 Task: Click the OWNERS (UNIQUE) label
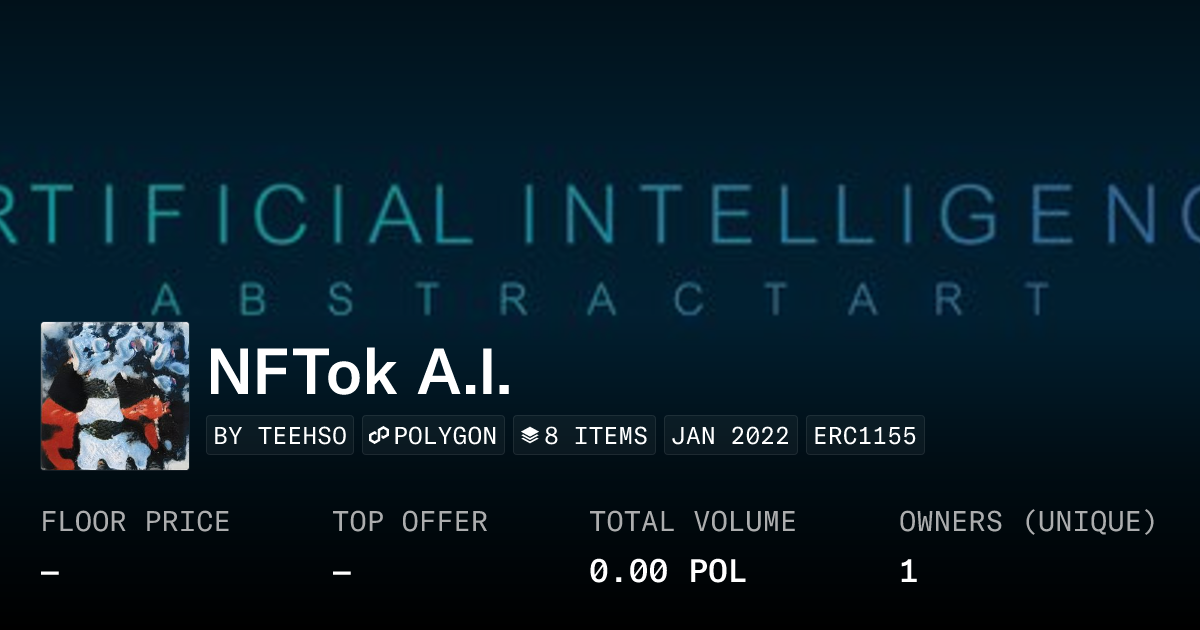click(x=1028, y=522)
